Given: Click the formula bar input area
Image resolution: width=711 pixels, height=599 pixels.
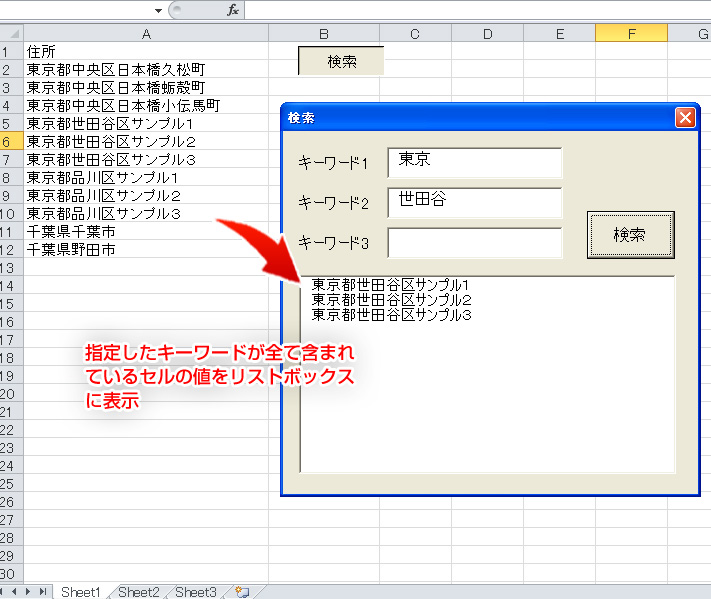Looking at the screenshot, I should (478, 10).
